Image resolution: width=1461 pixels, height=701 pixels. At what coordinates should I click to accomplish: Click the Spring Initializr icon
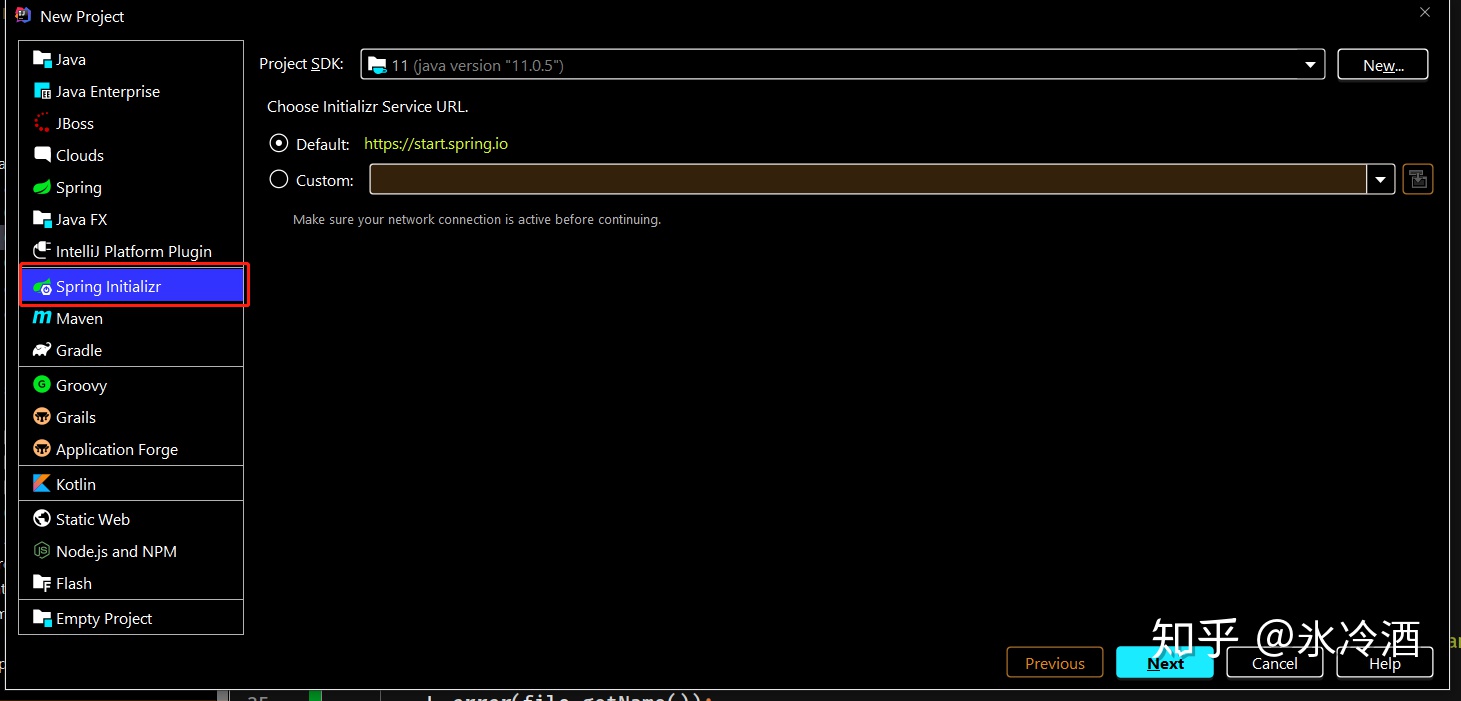42,287
